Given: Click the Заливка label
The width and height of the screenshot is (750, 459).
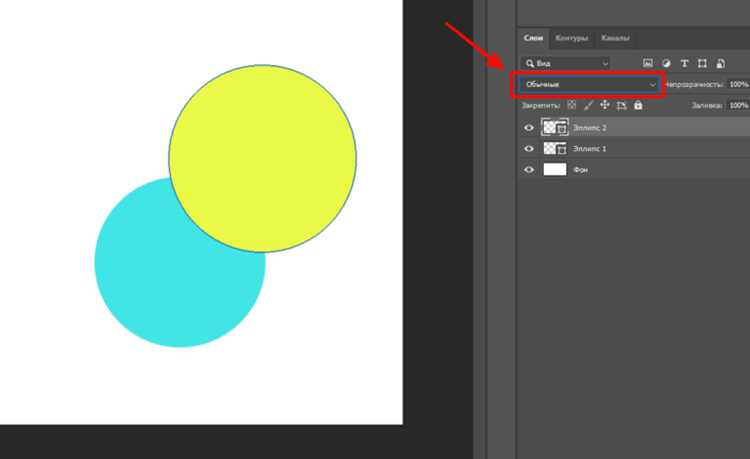Looking at the screenshot, I should pos(707,105).
